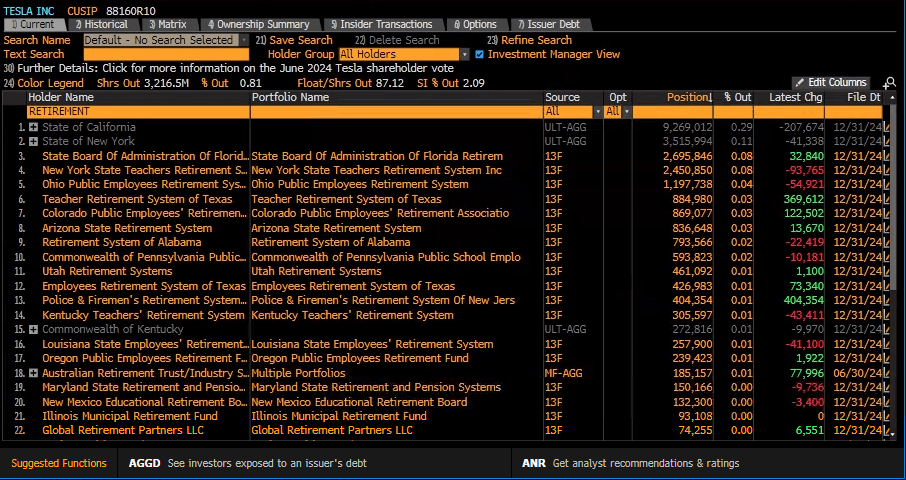Expand the State of New York holder
Screen dimensions: 906x480
[x=34, y=142]
